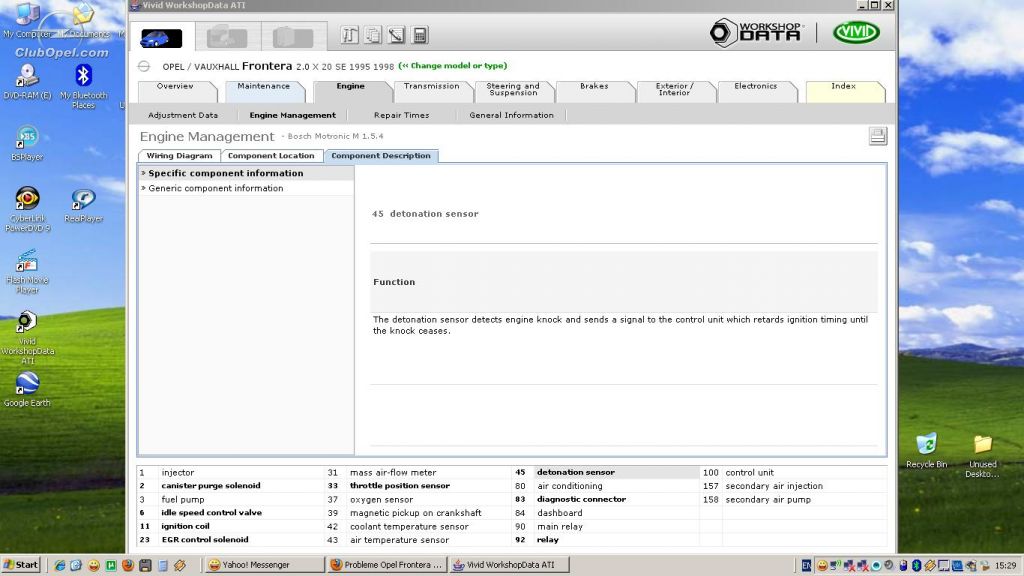Open CyberLink PowerDVD 9 desktop icon

coord(27,210)
